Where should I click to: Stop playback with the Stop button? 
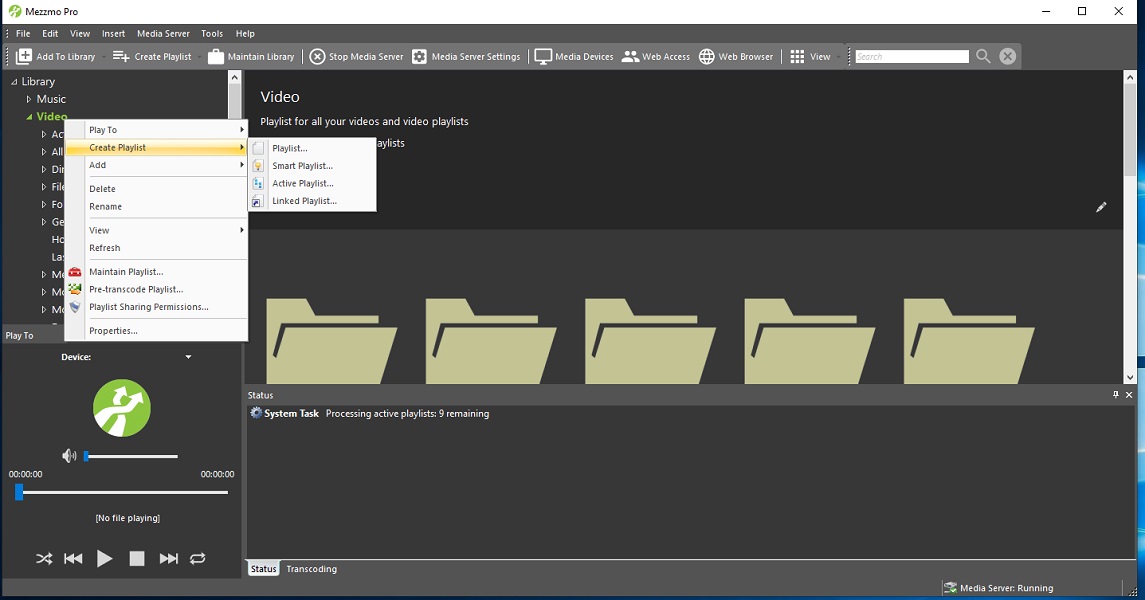click(x=137, y=558)
